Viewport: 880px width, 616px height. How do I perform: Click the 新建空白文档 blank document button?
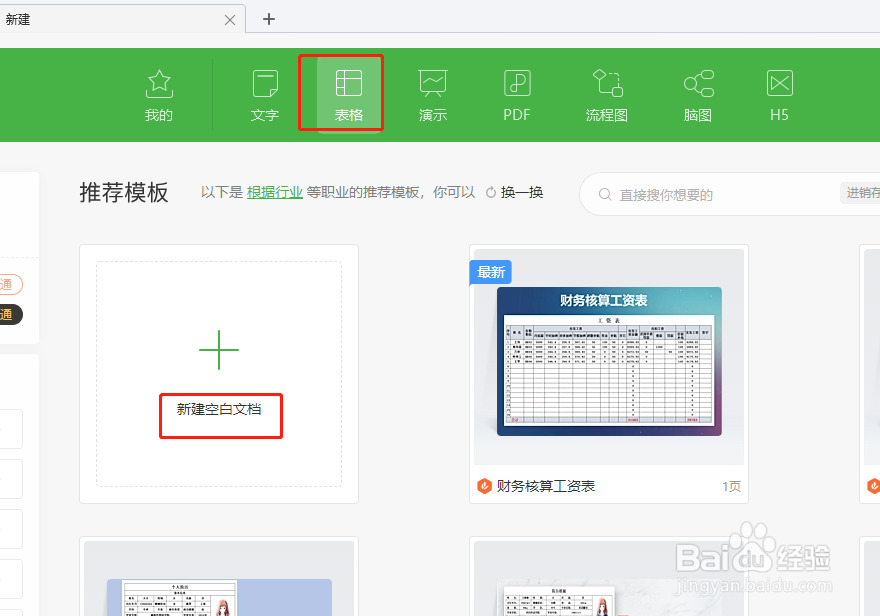(220, 416)
